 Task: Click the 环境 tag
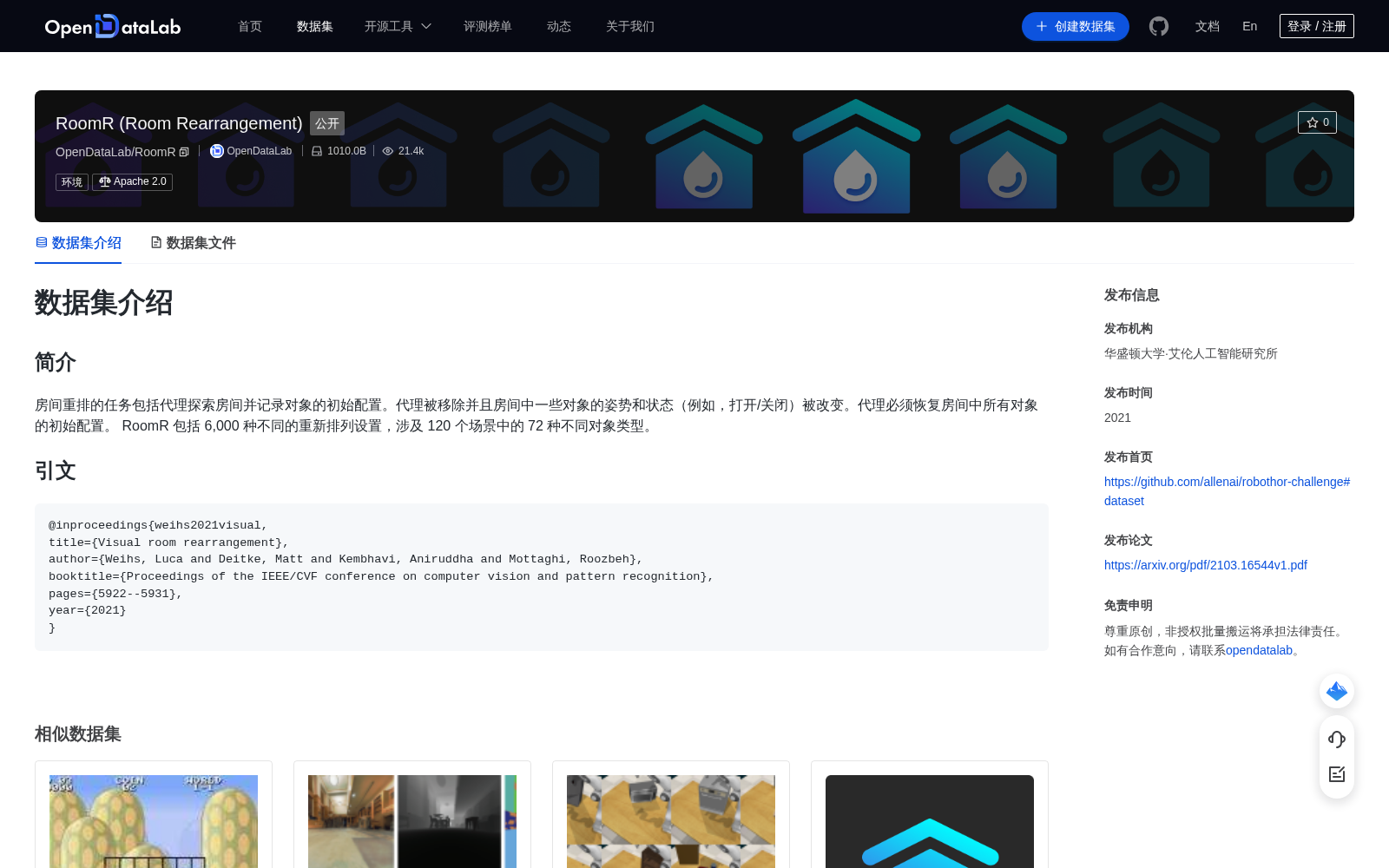pyautogui.click(x=72, y=182)
